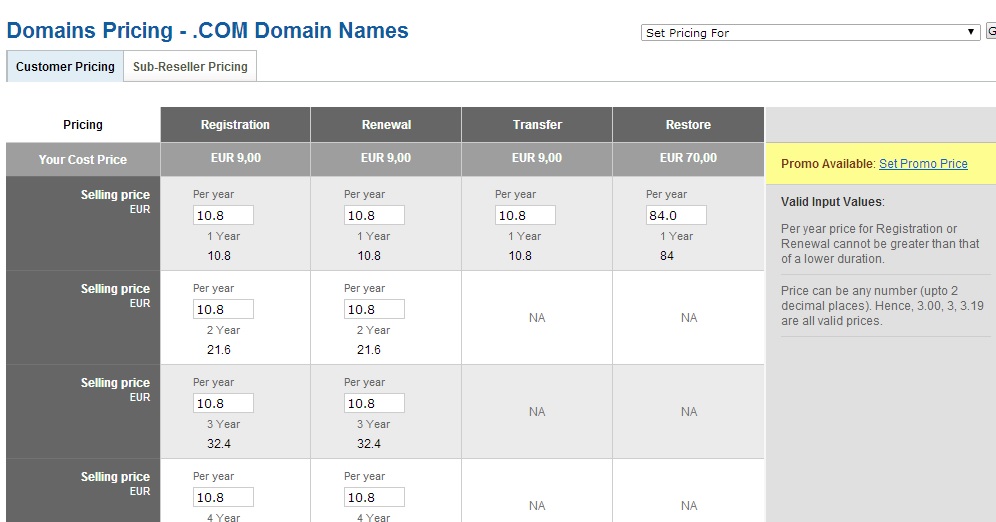Select the 2 Year Registration price field

point(223,309)
